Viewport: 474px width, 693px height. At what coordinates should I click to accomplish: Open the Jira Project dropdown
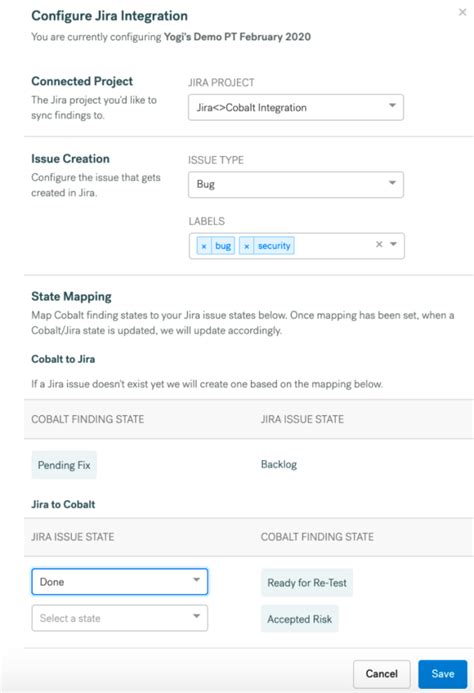click(x=296, y=107)
